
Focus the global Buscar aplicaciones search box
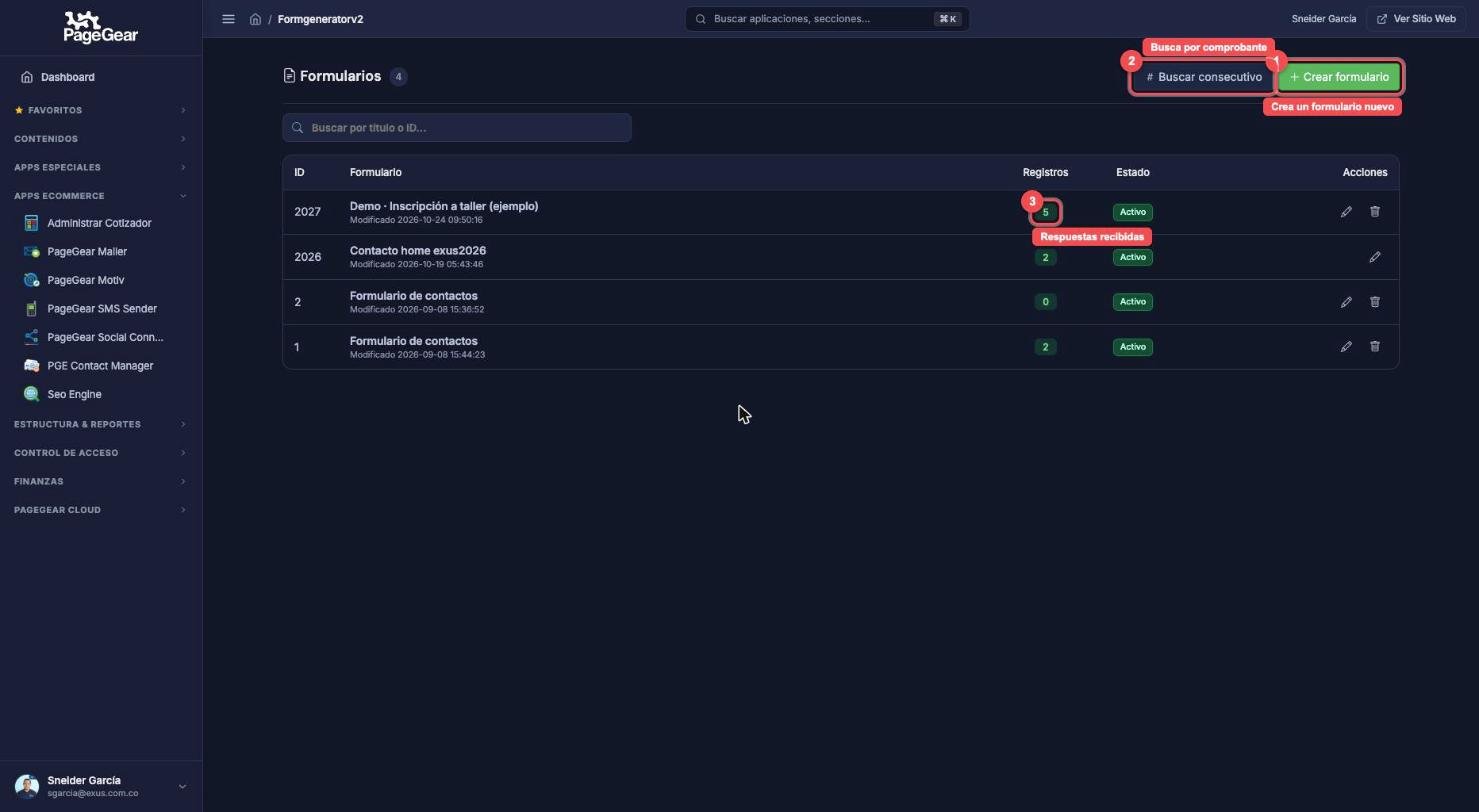tap(827, 19)
